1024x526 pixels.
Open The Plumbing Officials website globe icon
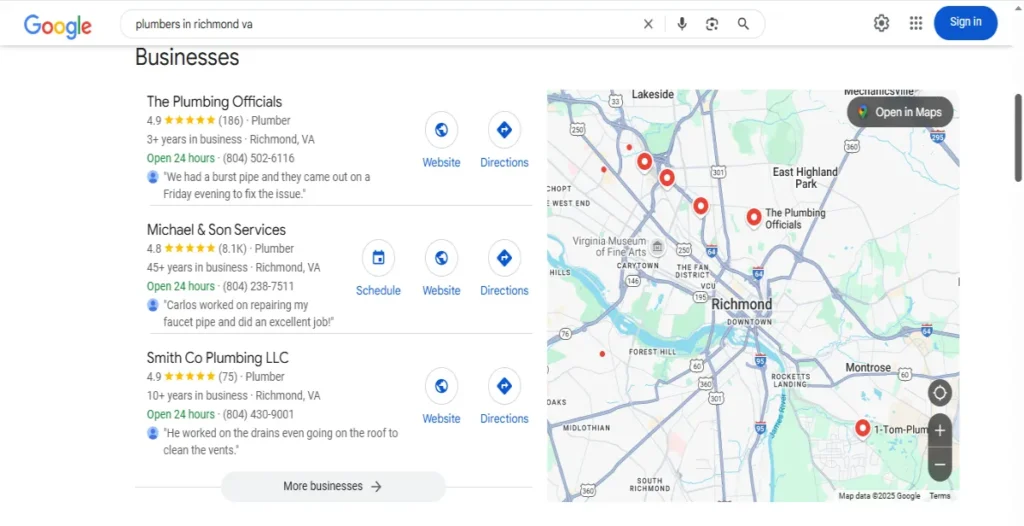pos(441,130)
